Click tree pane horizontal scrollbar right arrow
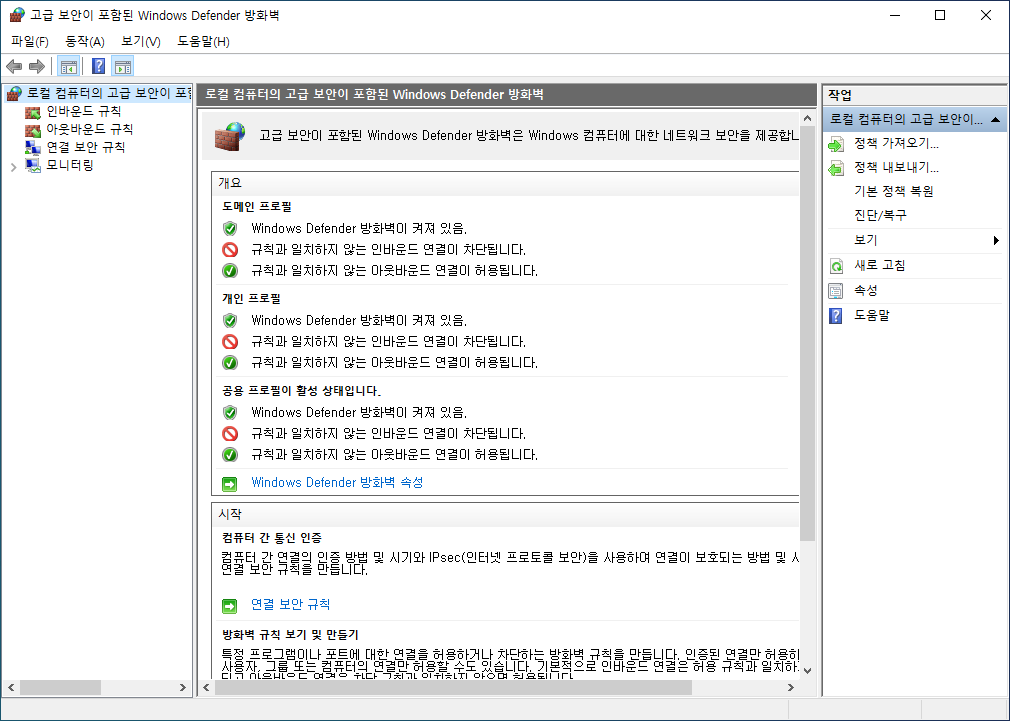 pos(183,687)
